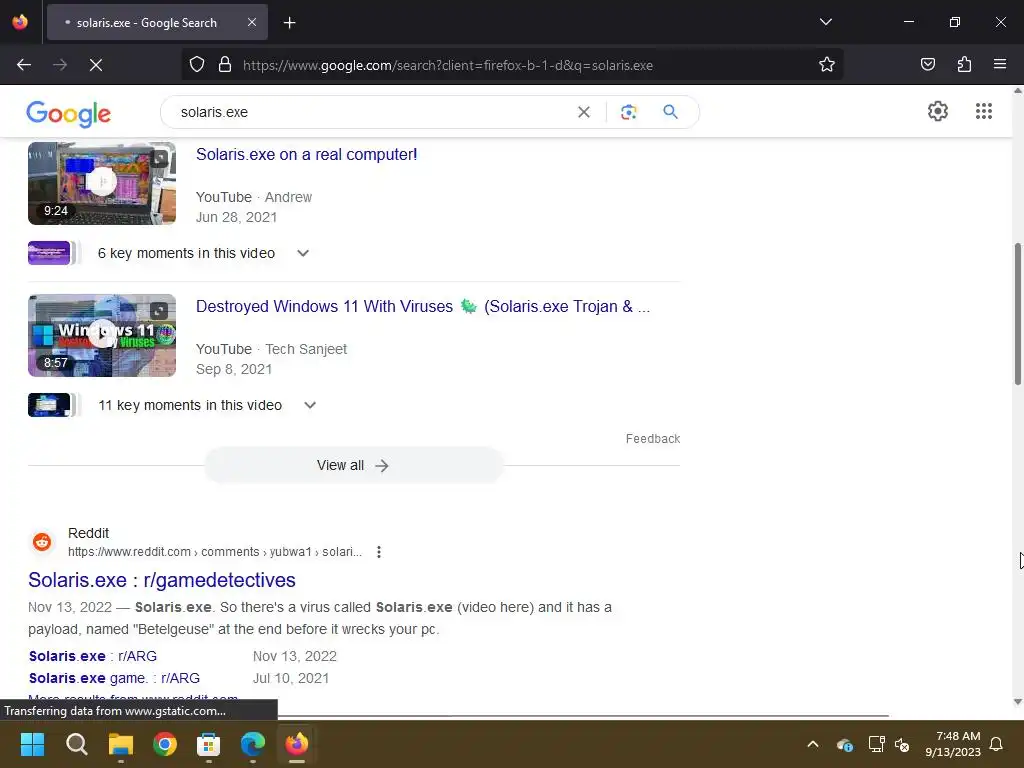Open Reddit result three-dot menu

click(x=379, y=552)
